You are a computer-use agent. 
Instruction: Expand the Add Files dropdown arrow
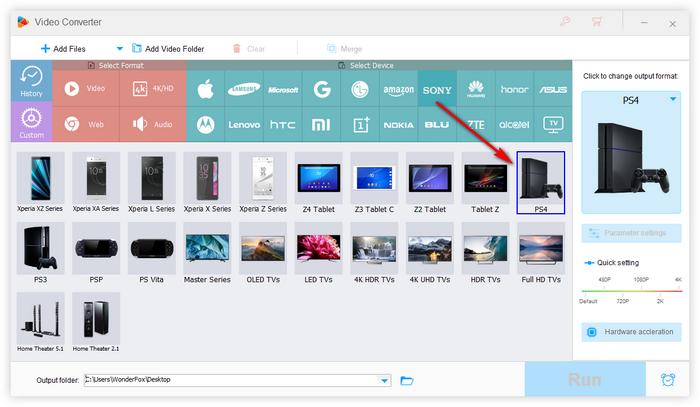(119, 49)
